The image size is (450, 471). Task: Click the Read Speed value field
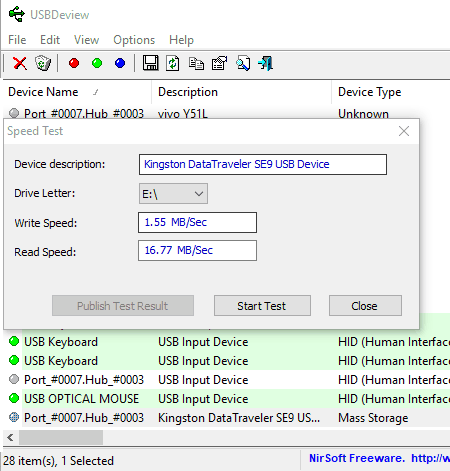pyautogui.click(x=197, y=250)
